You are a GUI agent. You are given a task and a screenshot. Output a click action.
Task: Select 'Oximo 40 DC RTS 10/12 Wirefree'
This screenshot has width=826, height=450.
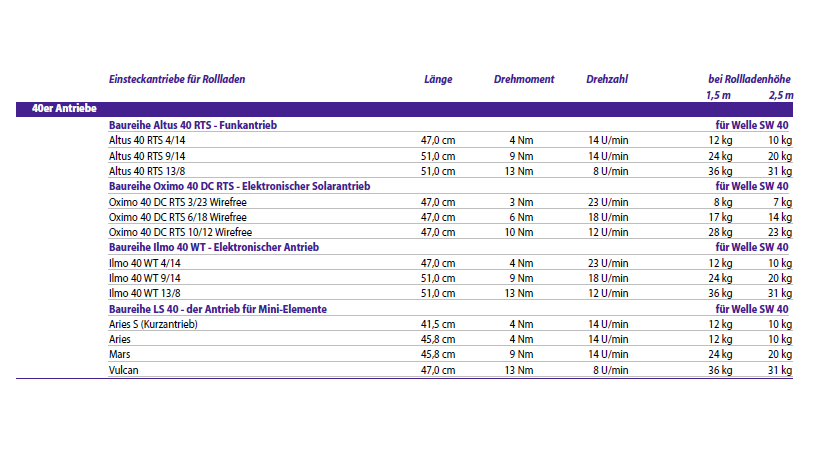coord(180,232)
